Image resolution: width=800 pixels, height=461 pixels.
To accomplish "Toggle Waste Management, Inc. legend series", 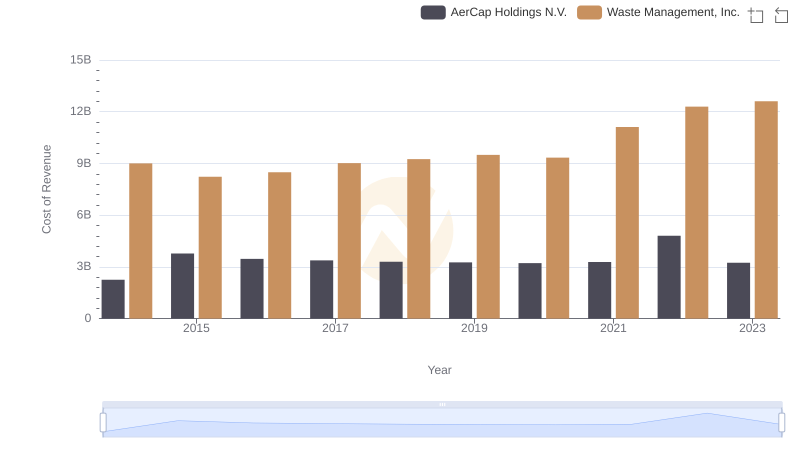I will click(x=658, y=12).
